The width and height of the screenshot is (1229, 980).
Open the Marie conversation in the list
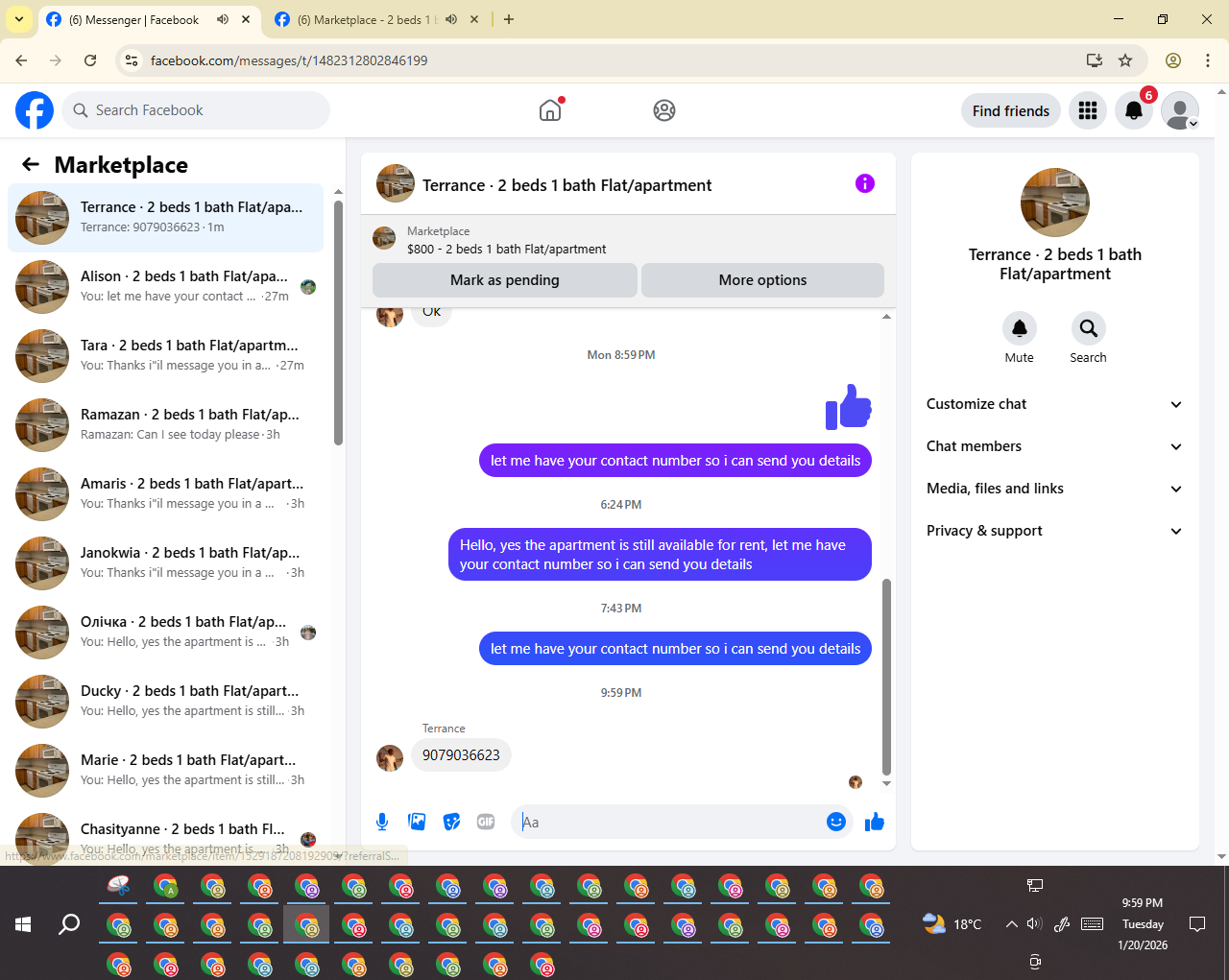pyautogui.click(x=166, y=771)
